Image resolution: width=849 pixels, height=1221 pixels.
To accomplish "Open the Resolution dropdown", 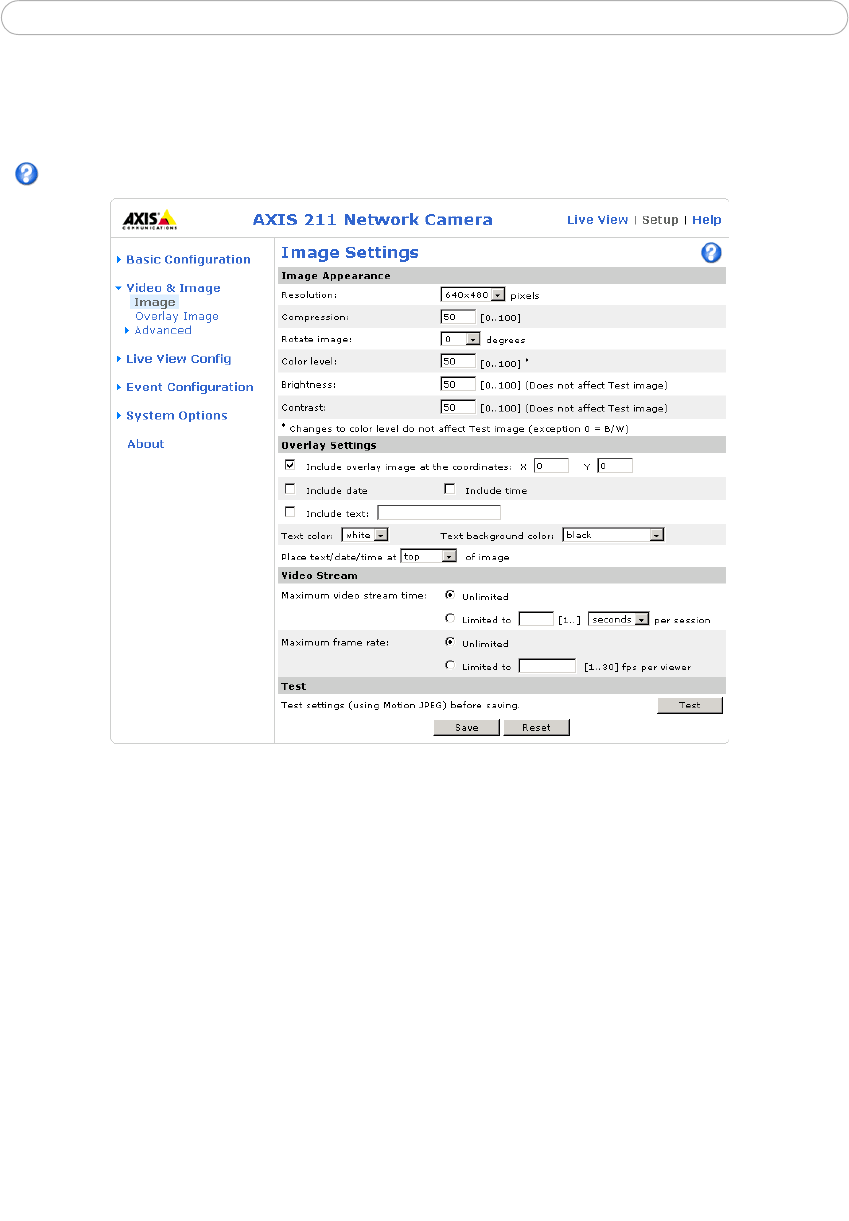I will pos(473,295).
